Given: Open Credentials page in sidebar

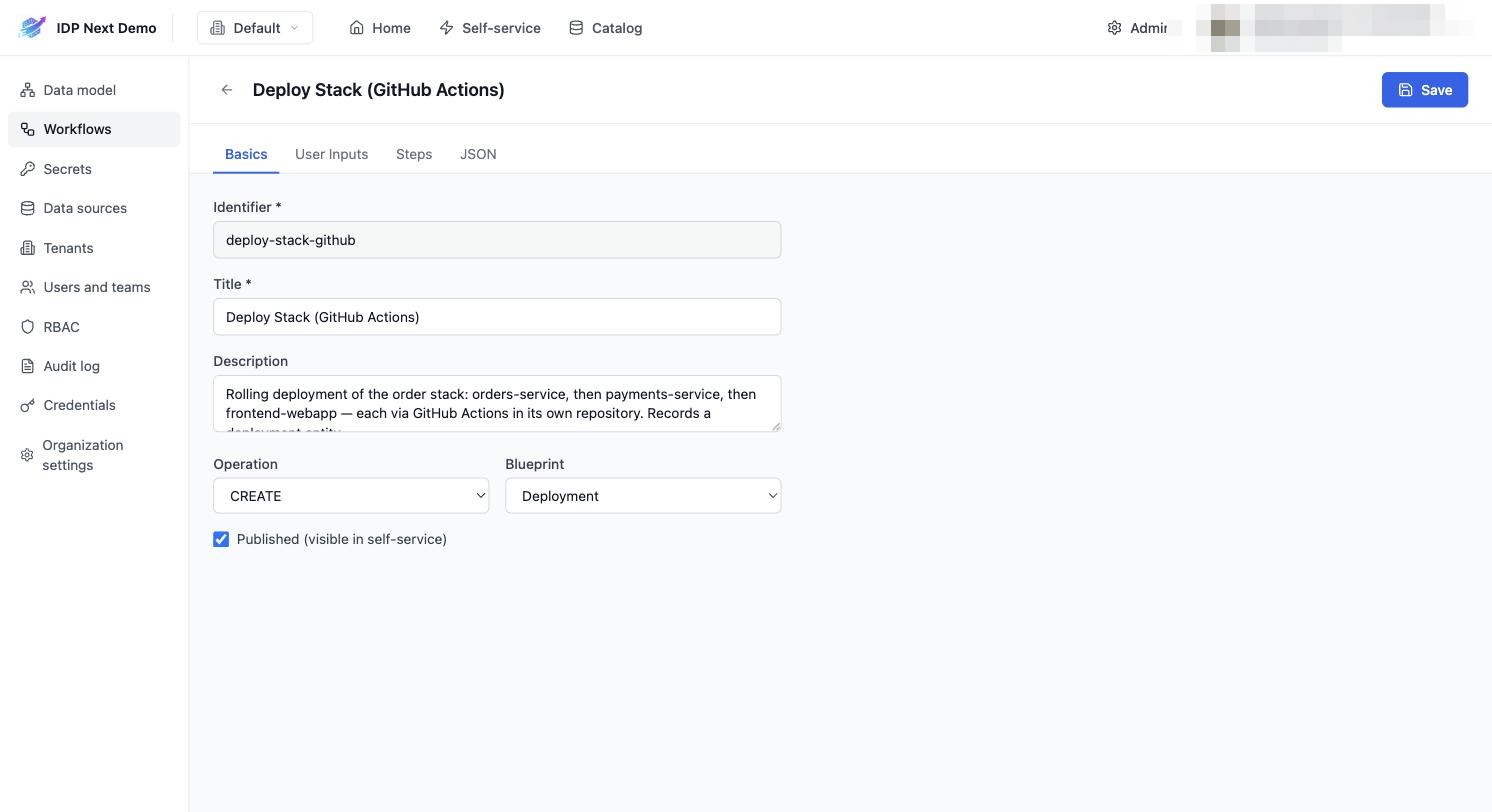Looking at the screenshot, I should point(94,405).
